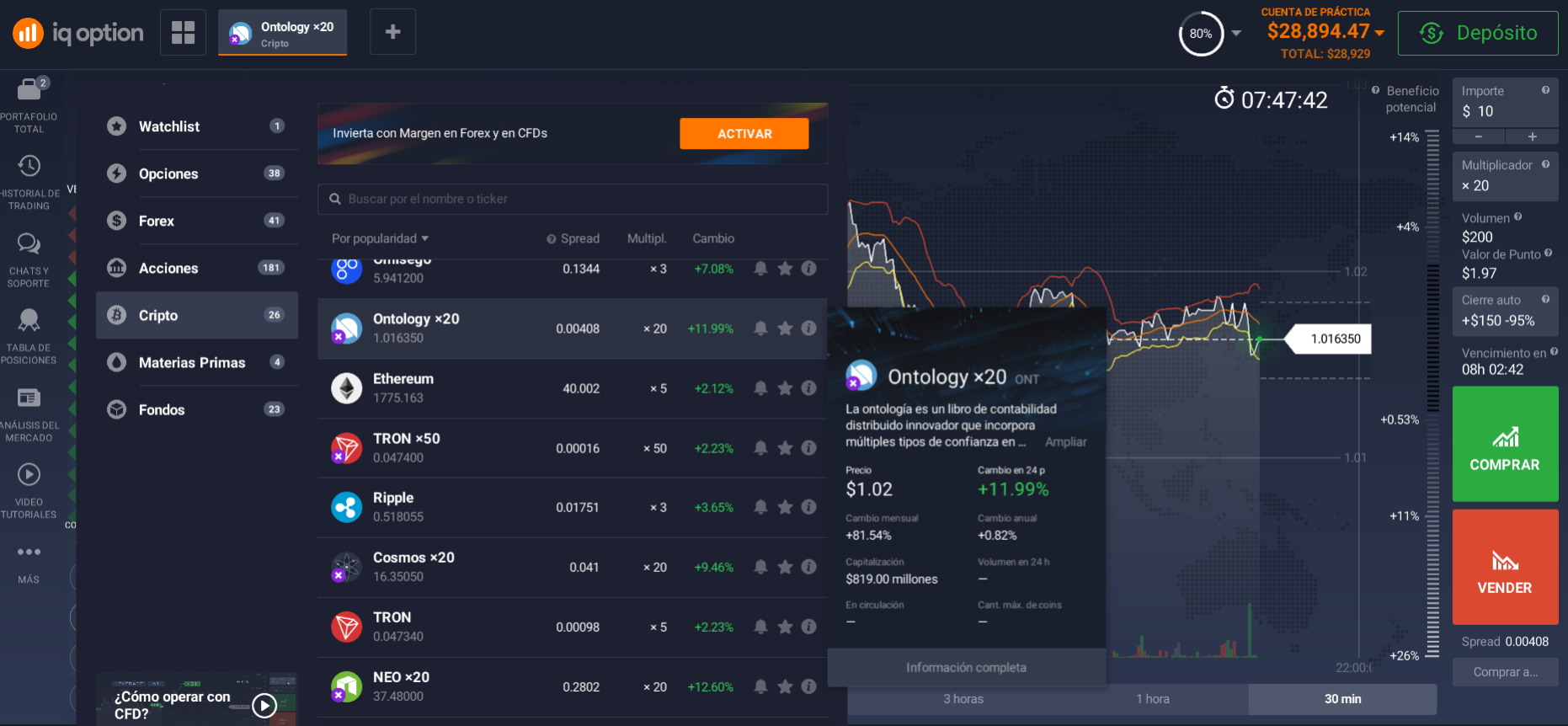Click Importe help question icon

[1545, 90]
